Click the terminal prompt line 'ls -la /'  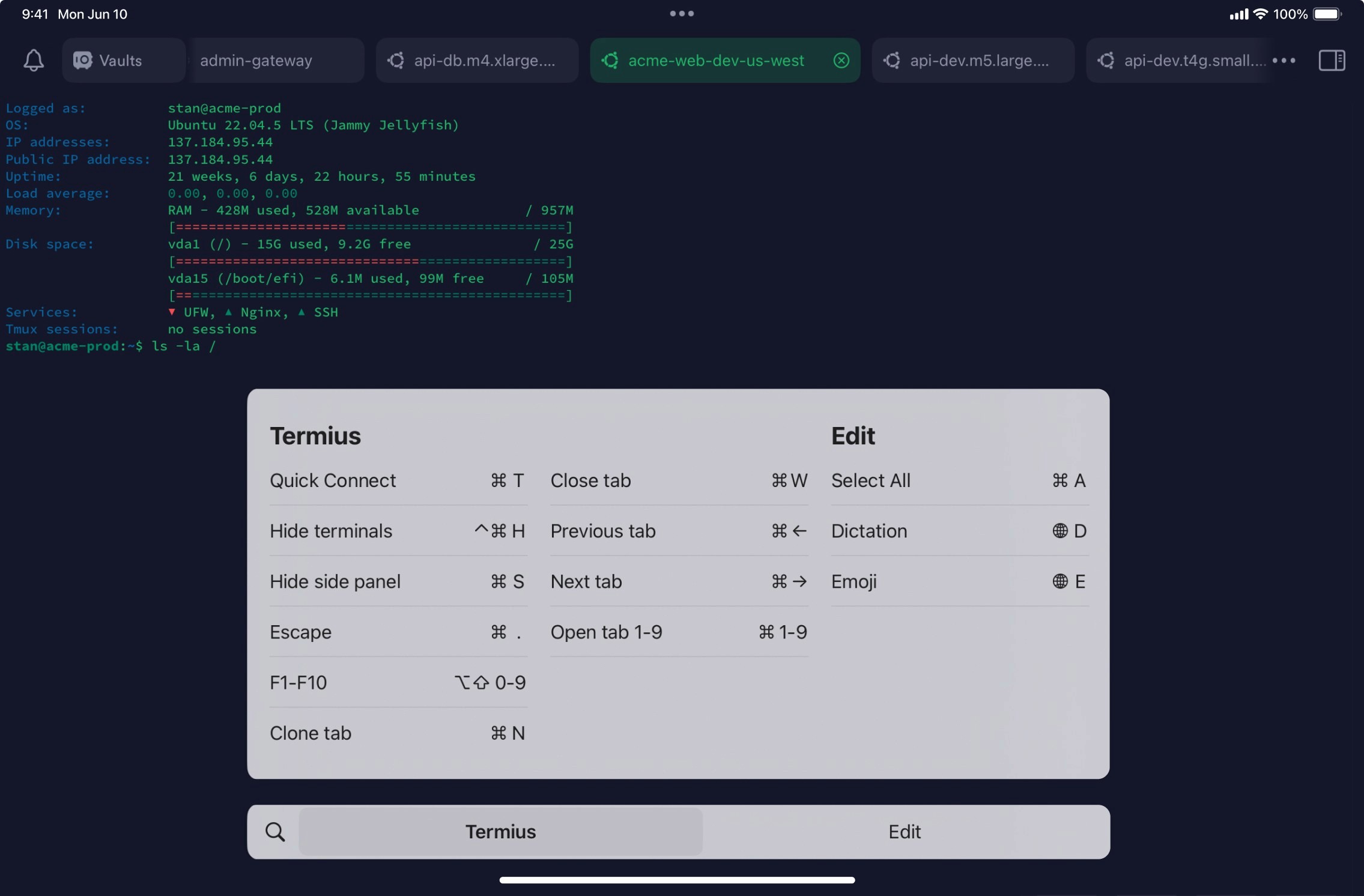(111, 346)
